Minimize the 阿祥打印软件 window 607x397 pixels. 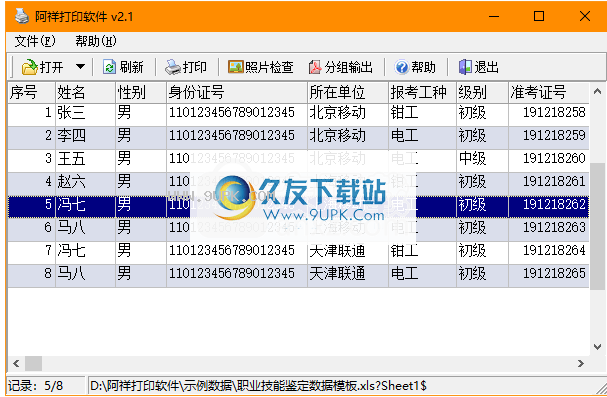pyautogui.click(x=494, y=17)
